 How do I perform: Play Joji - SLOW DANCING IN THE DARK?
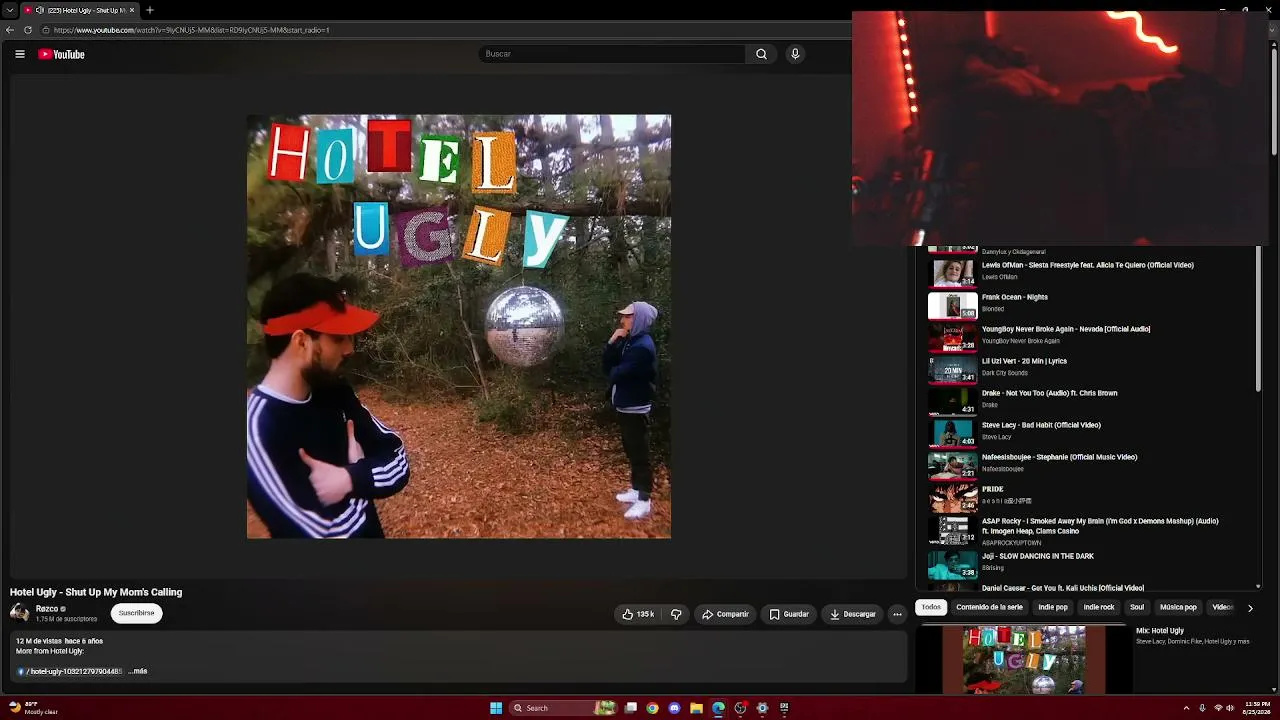[x=1090, y=563]
